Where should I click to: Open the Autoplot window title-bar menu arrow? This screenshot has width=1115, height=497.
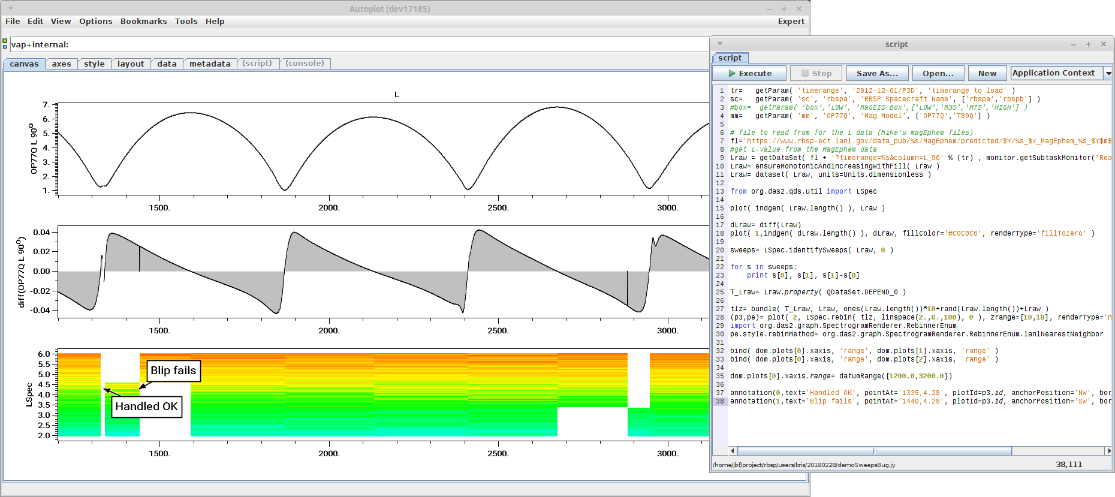[x=9, y=7]
